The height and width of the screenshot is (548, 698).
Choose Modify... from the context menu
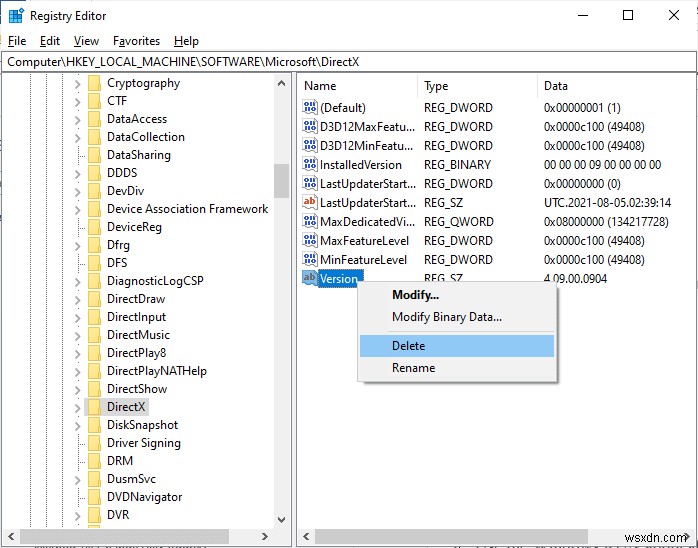click(x=457, y=295)
